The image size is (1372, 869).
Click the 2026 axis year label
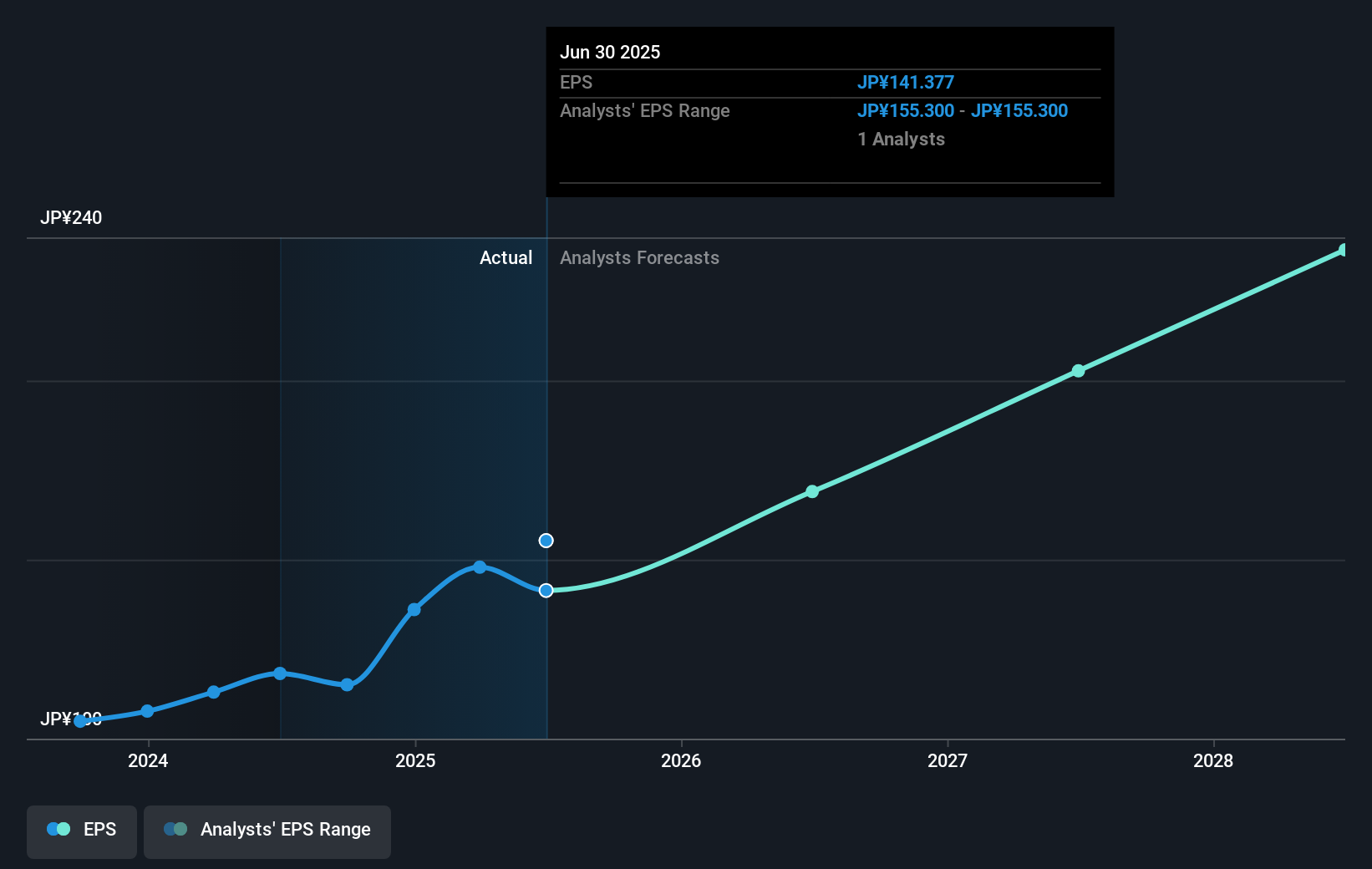682,761
